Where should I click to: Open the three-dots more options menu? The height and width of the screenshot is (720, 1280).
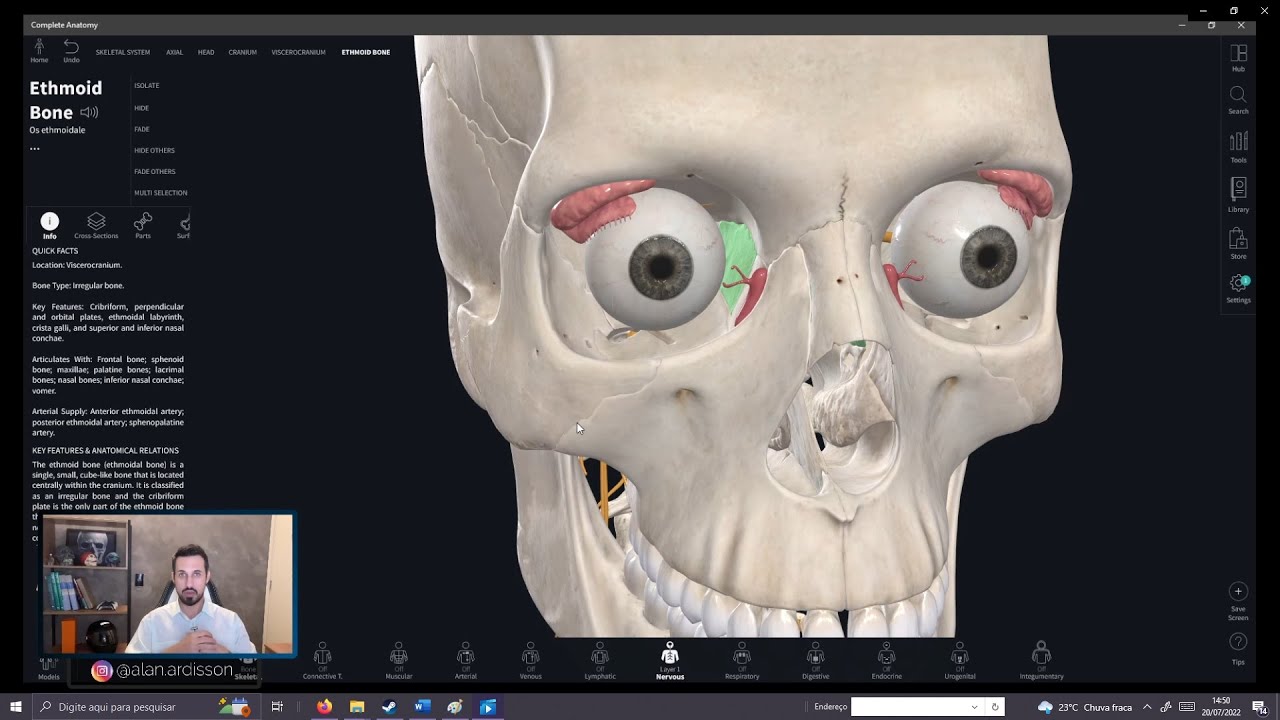35,148
